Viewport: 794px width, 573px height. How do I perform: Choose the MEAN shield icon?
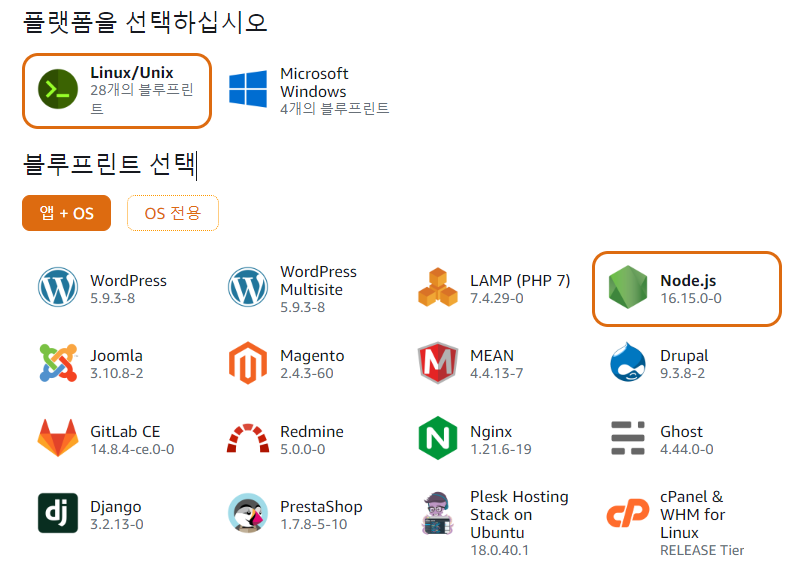[x=438, y=363]
